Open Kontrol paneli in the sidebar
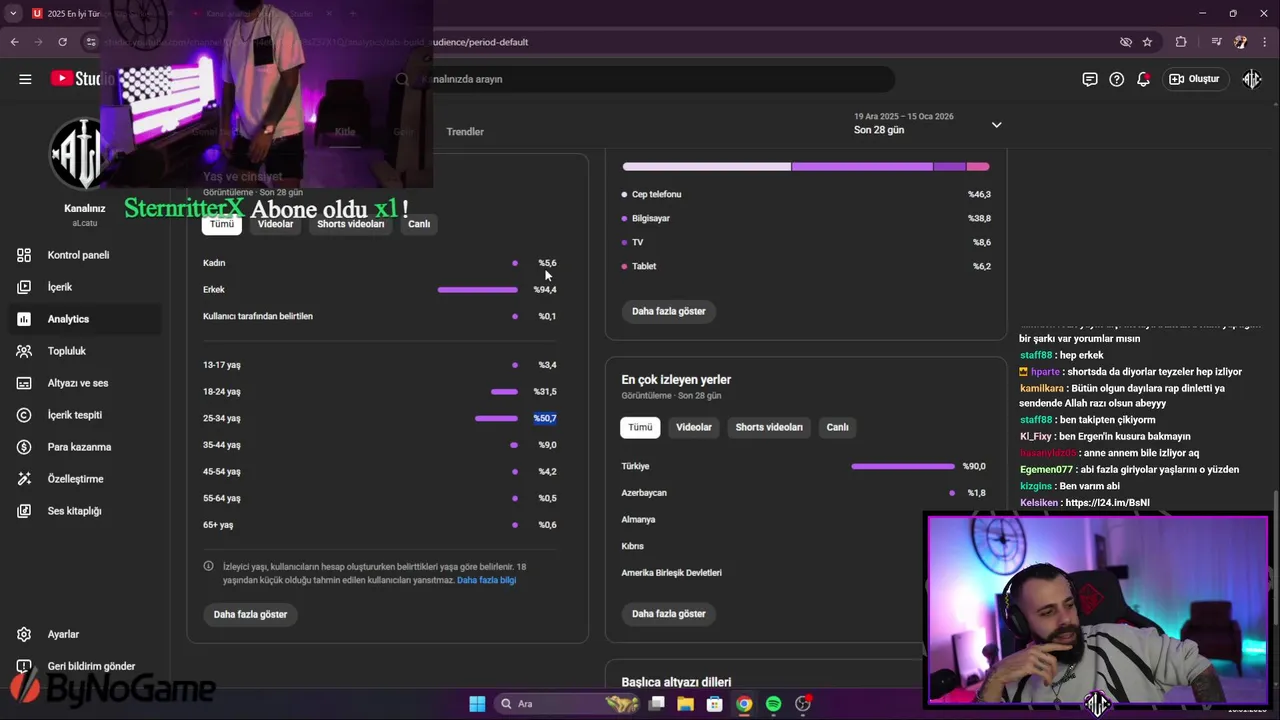This screenshot has width=1280, height=720. (x=80, y=255)
